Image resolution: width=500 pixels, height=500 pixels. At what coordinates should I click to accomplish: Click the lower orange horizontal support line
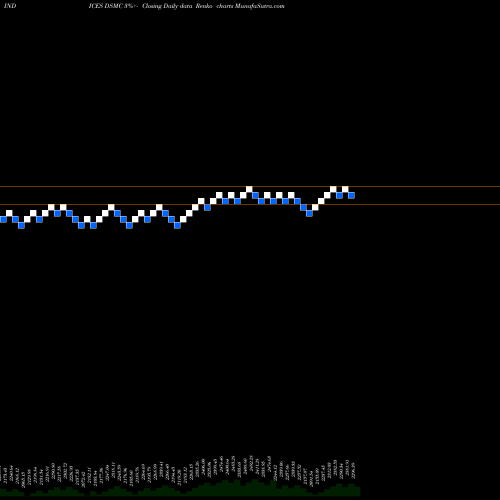pos(250,204)
